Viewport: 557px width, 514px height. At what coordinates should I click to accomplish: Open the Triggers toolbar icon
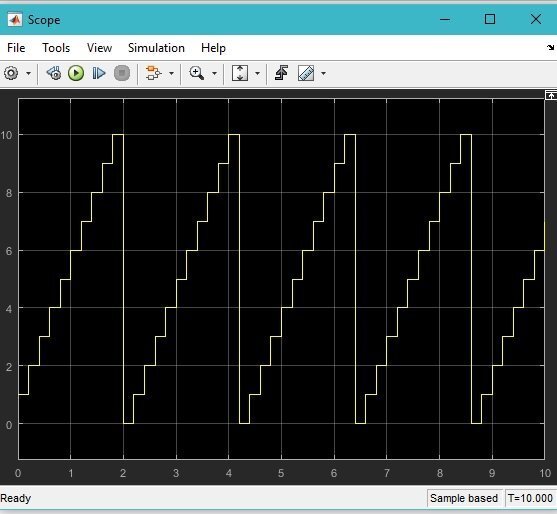click(x=281, y=74)
